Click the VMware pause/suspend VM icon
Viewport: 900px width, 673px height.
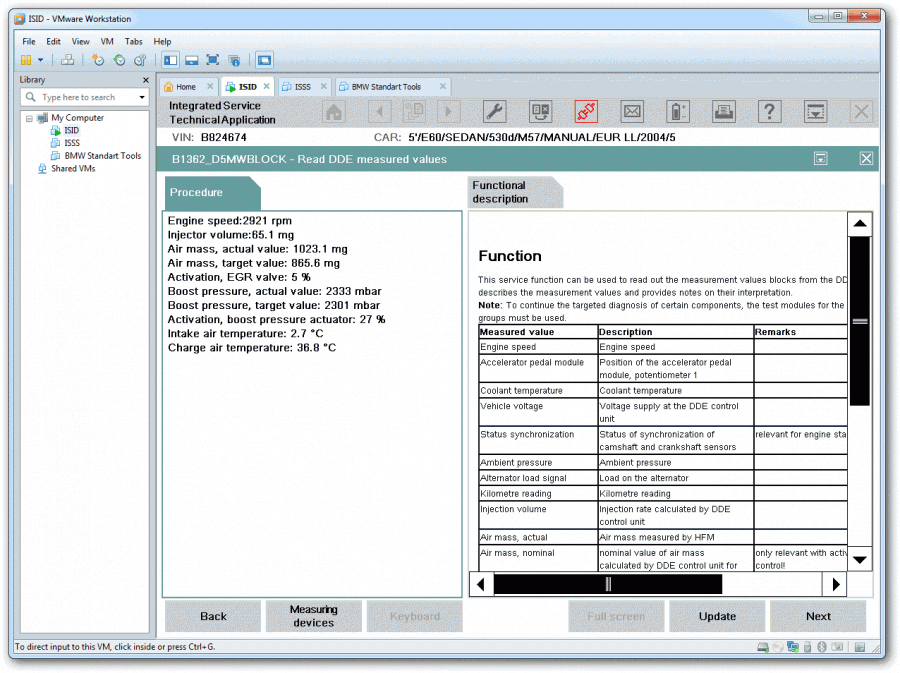pos(26,60)
